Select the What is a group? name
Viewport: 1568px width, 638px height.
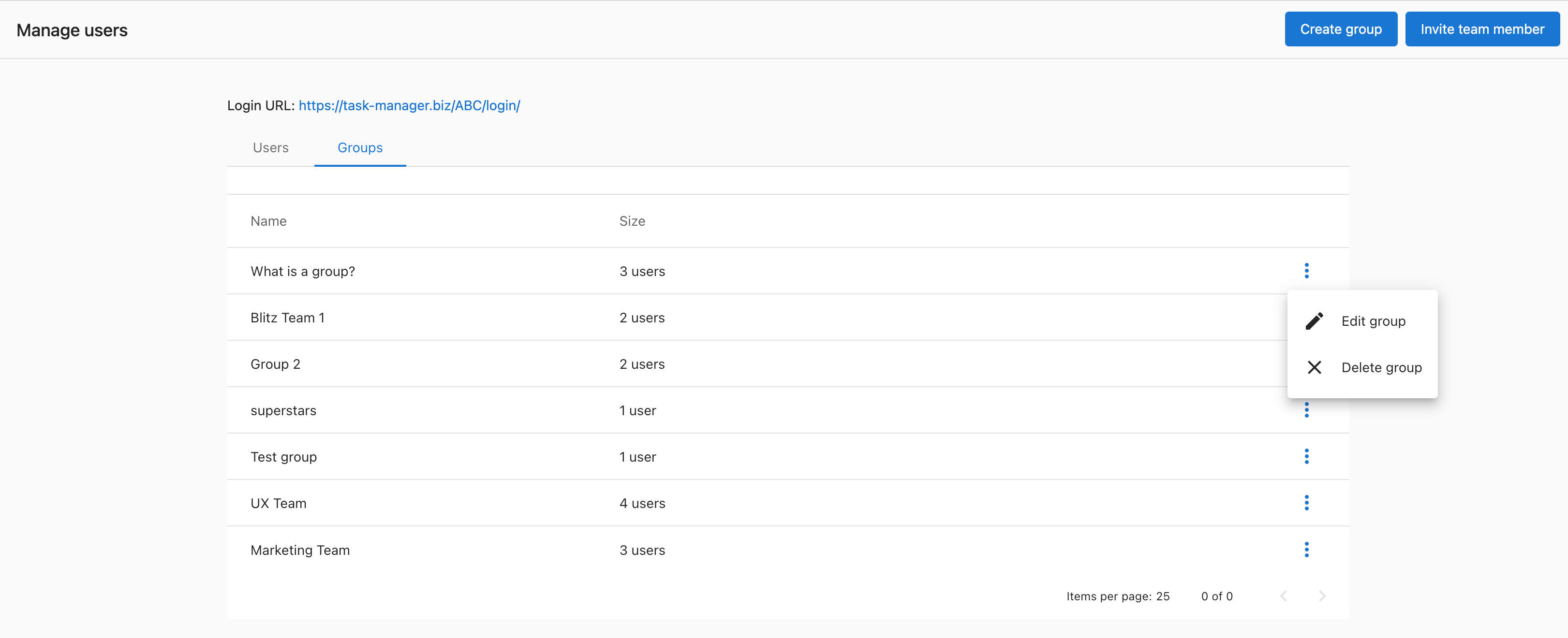302,271
